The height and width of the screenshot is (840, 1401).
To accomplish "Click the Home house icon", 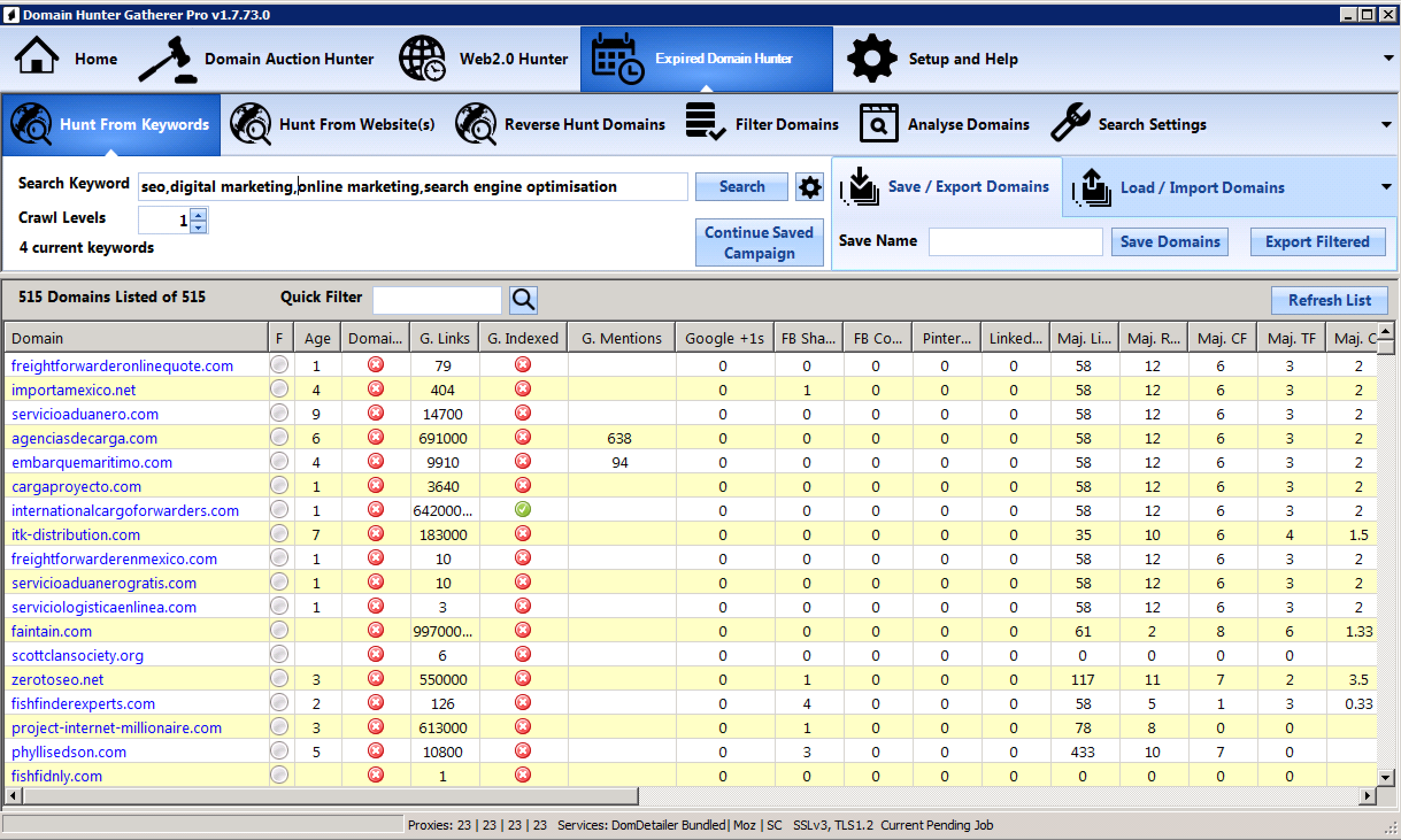I will tap(36, 56).
